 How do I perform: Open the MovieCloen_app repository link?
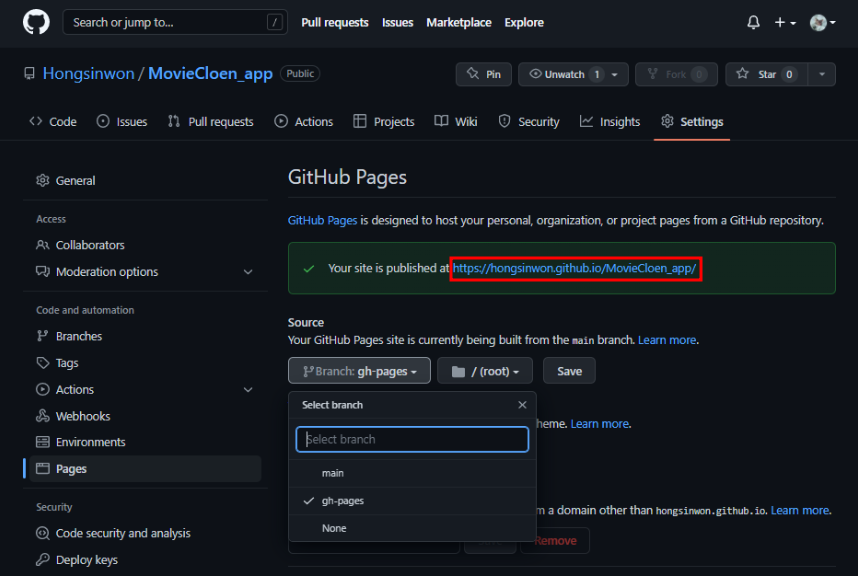click(210, 73)
